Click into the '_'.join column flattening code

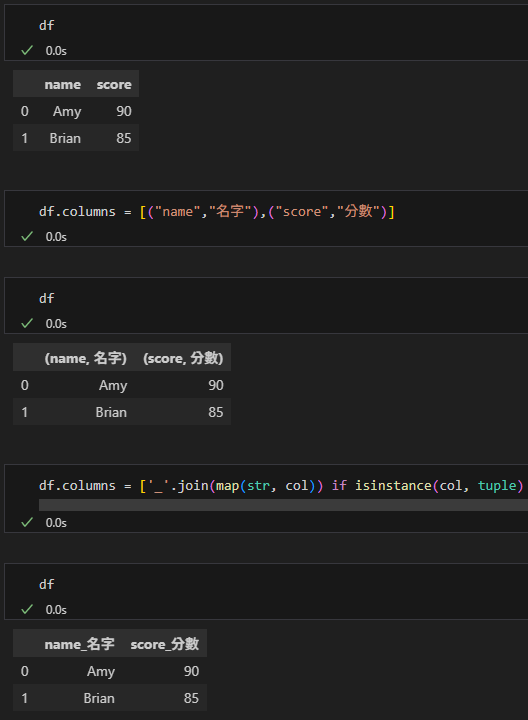pos(281,486)
